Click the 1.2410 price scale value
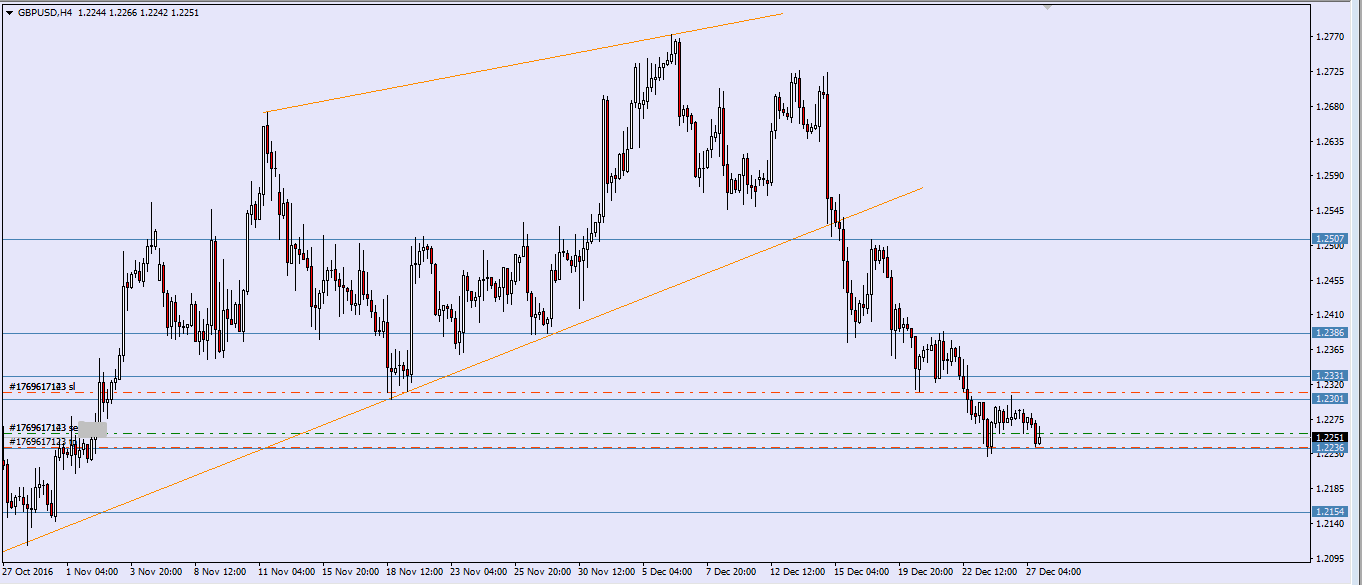The width and height of the screenshot is (1362, 585). click(1330, 315)
